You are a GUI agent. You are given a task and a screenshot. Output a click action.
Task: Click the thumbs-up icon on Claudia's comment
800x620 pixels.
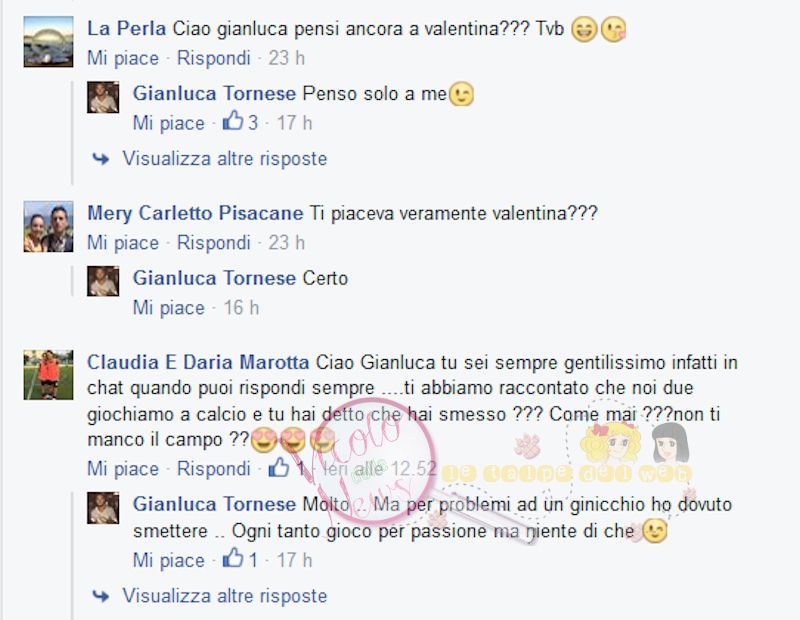click(x=279, y=467)
